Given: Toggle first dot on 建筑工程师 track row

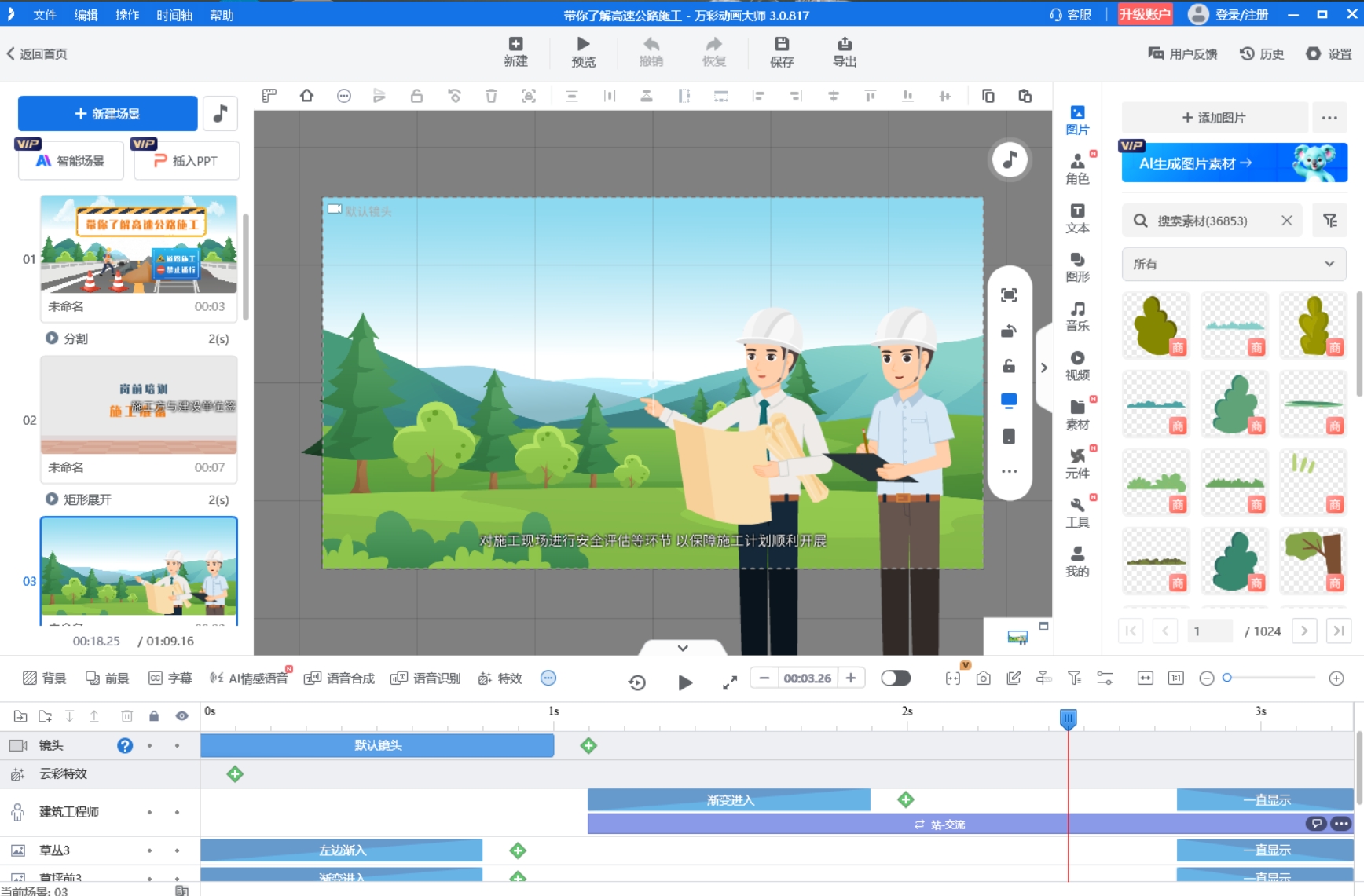Looking at the screenshot, I should click(x=149, y=812).
